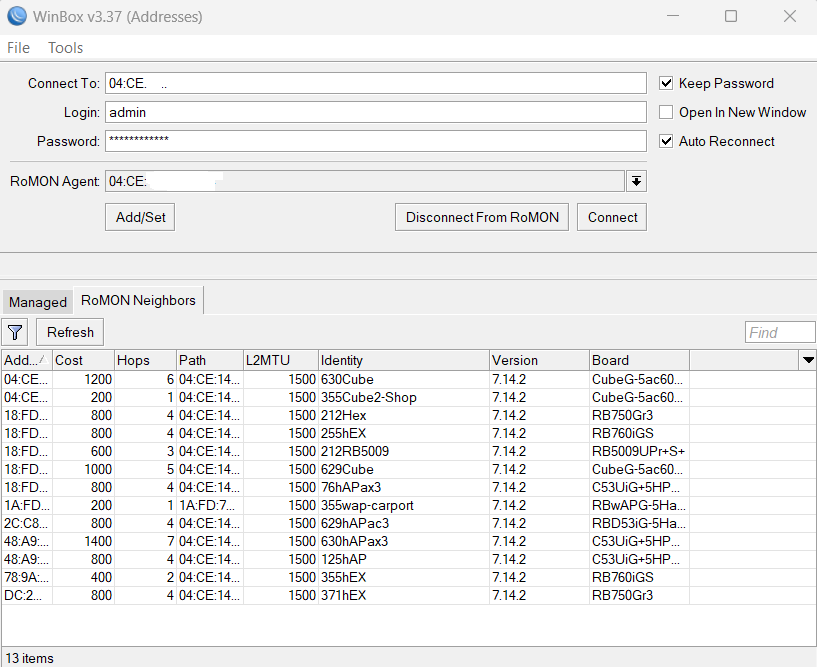817x667 pixels.
Task: Select the 355wap-carport row
Action: point(408,505)
